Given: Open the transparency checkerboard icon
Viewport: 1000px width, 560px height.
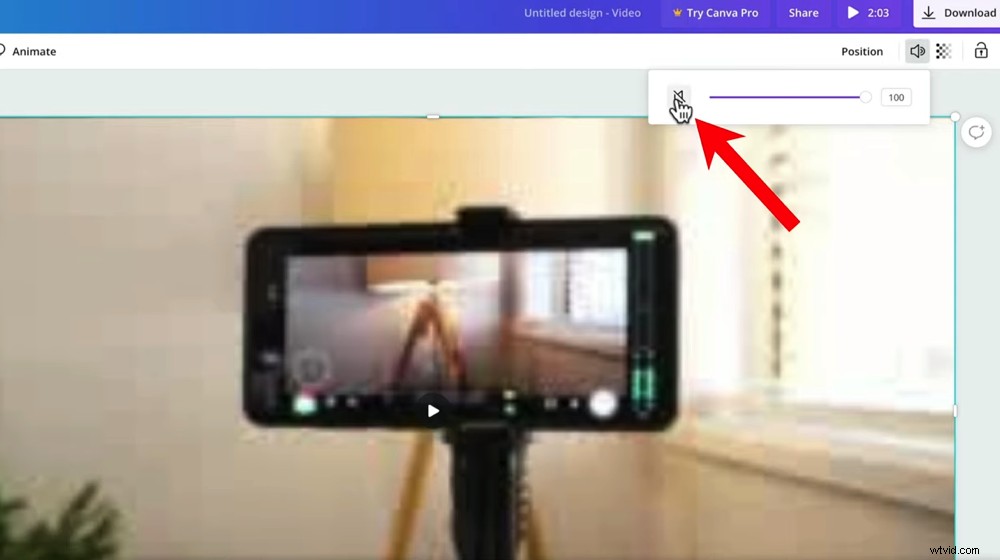Looking at the screenshot, I should pyautogui.click(x=943, y=51).
